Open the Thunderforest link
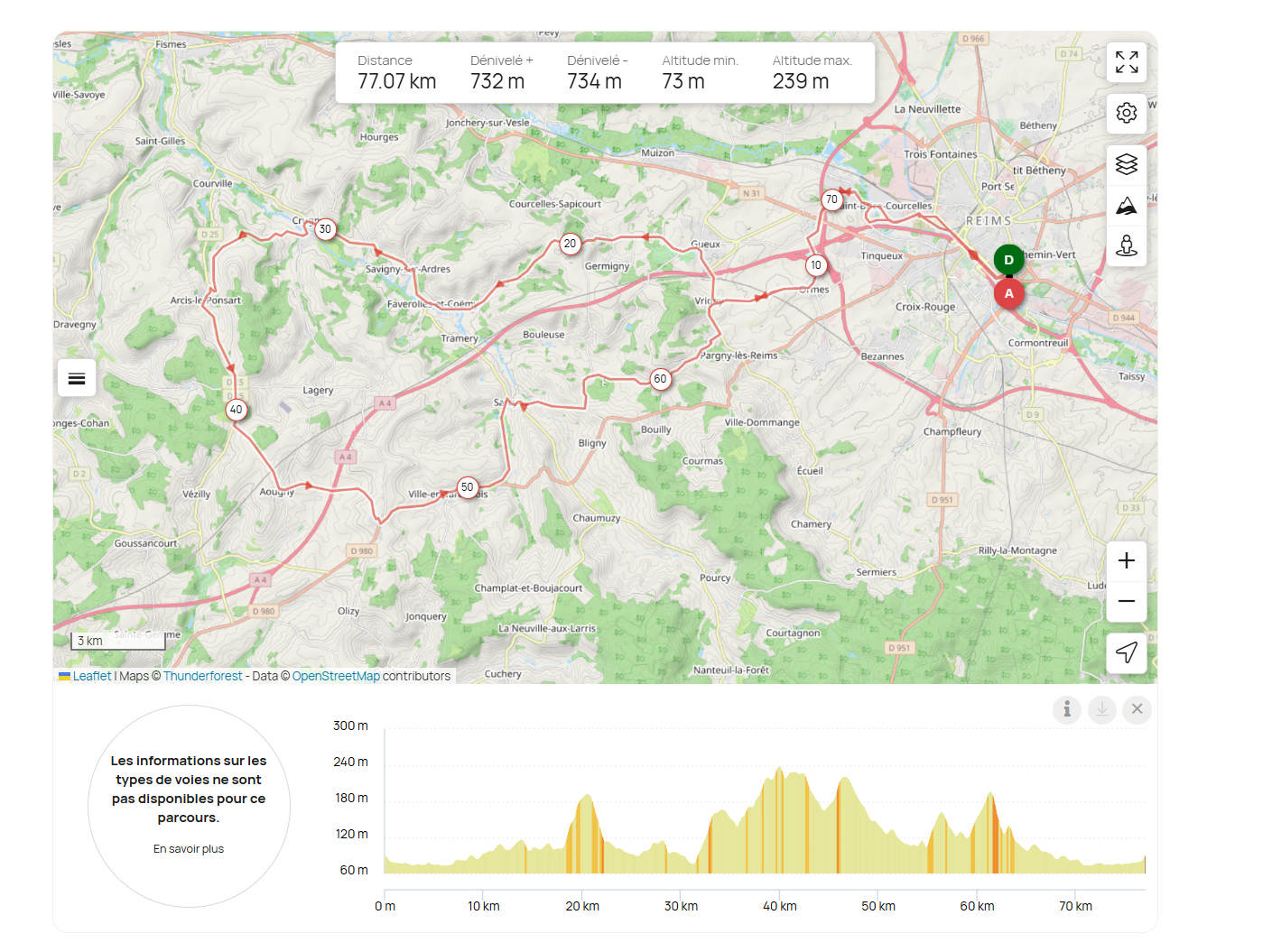Screen dimensions: 1272x952 202,676
